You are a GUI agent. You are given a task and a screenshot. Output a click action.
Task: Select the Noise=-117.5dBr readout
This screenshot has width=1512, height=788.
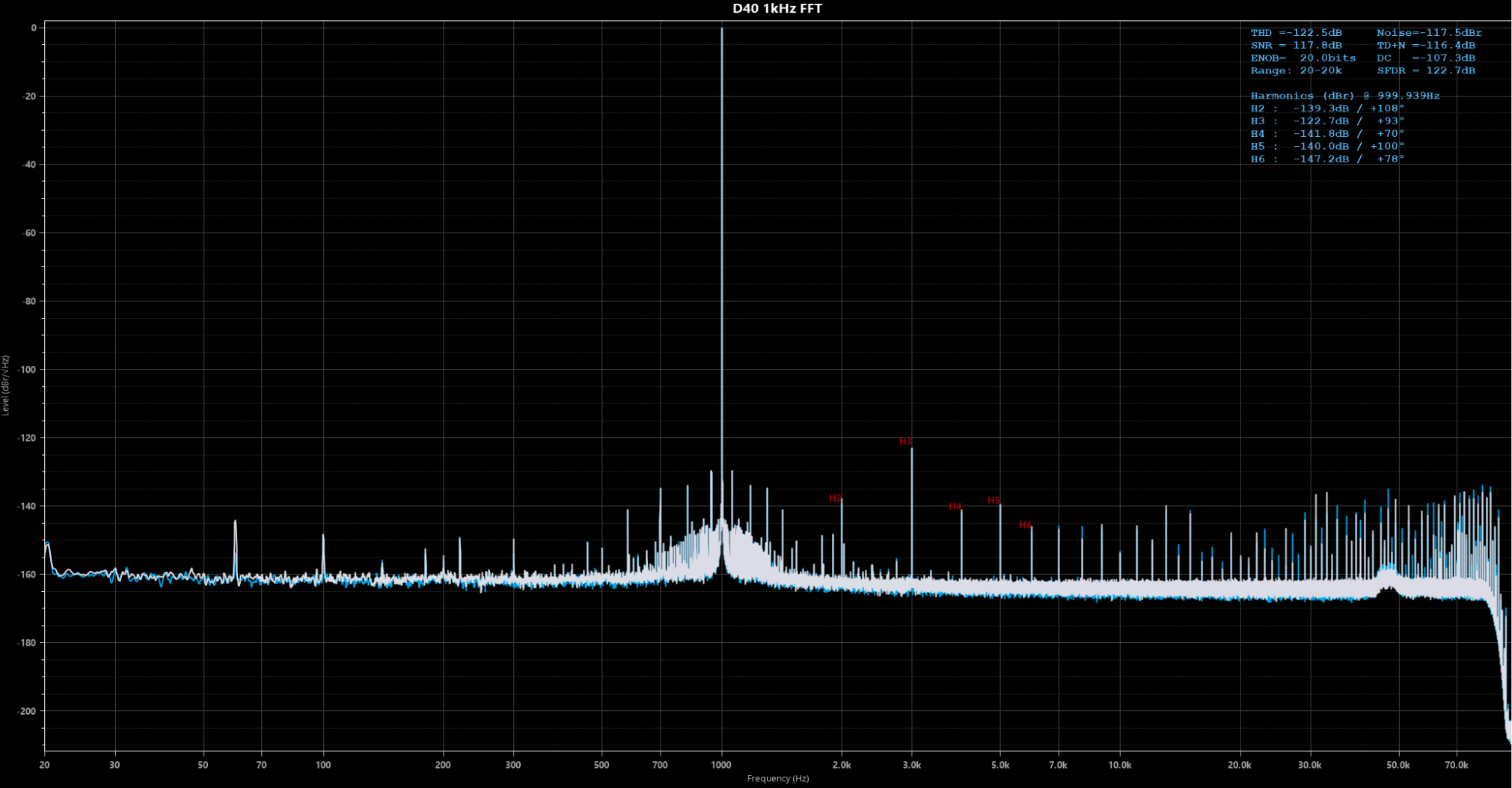(x=1429, y=33)
